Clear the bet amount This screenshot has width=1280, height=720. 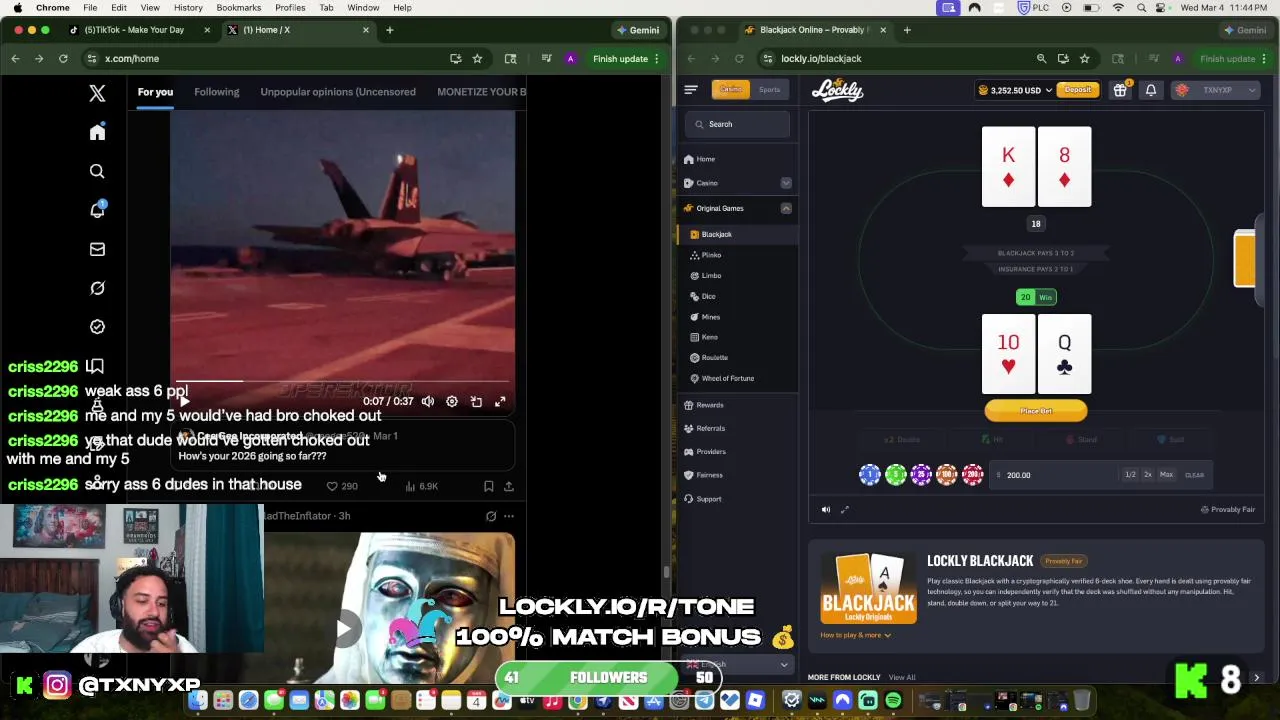1194,475
